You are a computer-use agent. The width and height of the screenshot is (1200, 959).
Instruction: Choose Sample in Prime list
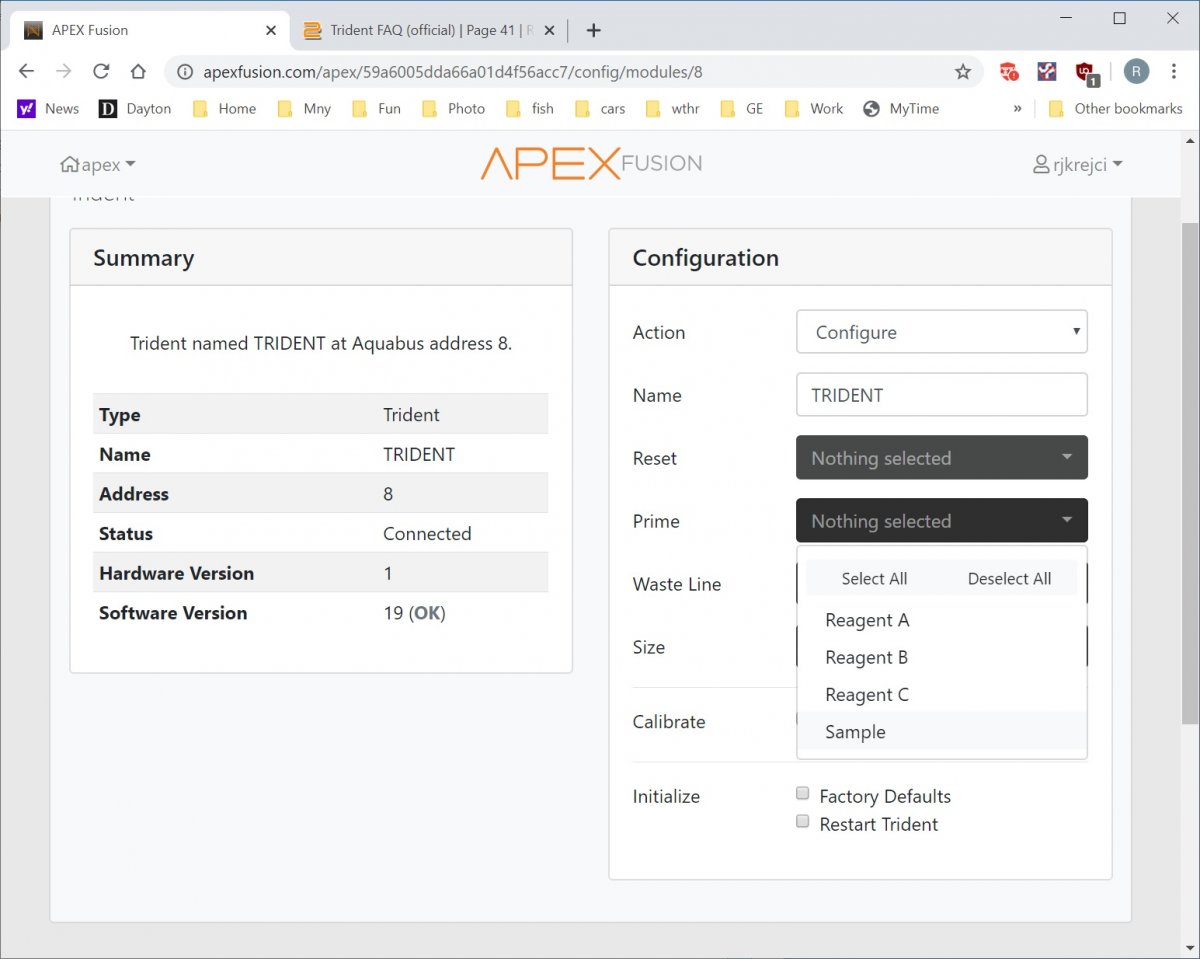(941, 732)
